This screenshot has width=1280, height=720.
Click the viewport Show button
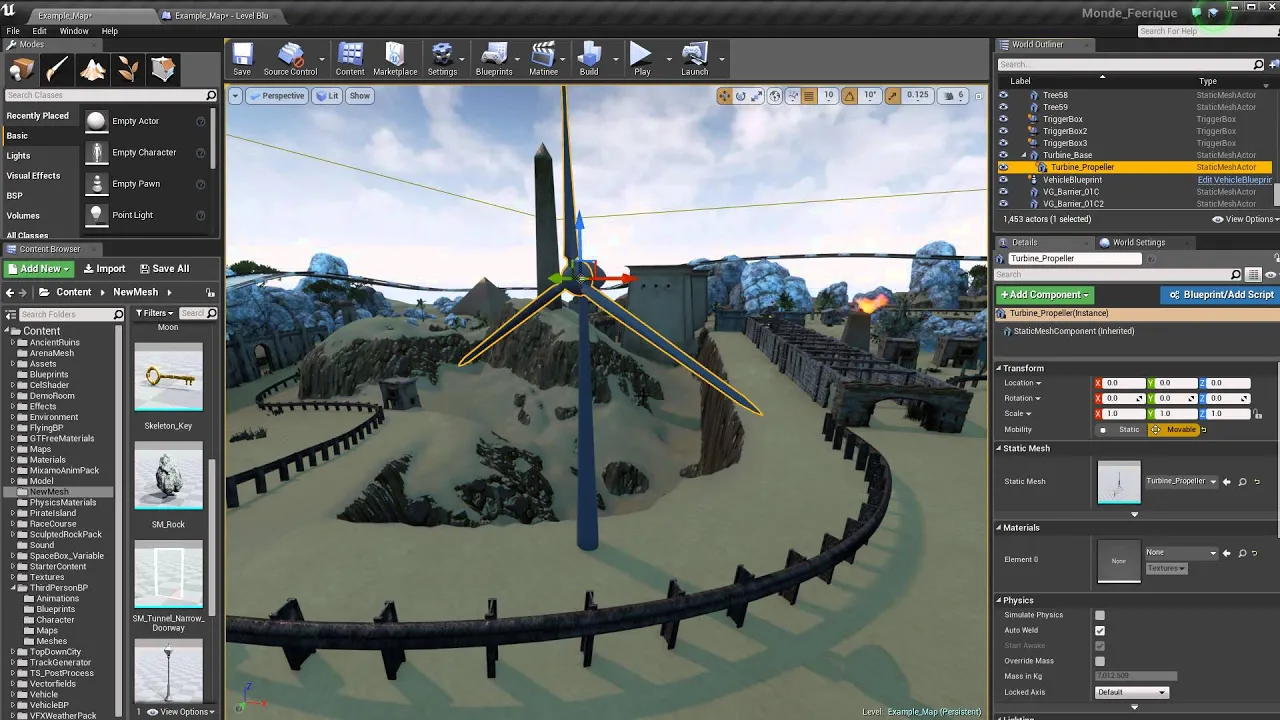pos(360,96)
